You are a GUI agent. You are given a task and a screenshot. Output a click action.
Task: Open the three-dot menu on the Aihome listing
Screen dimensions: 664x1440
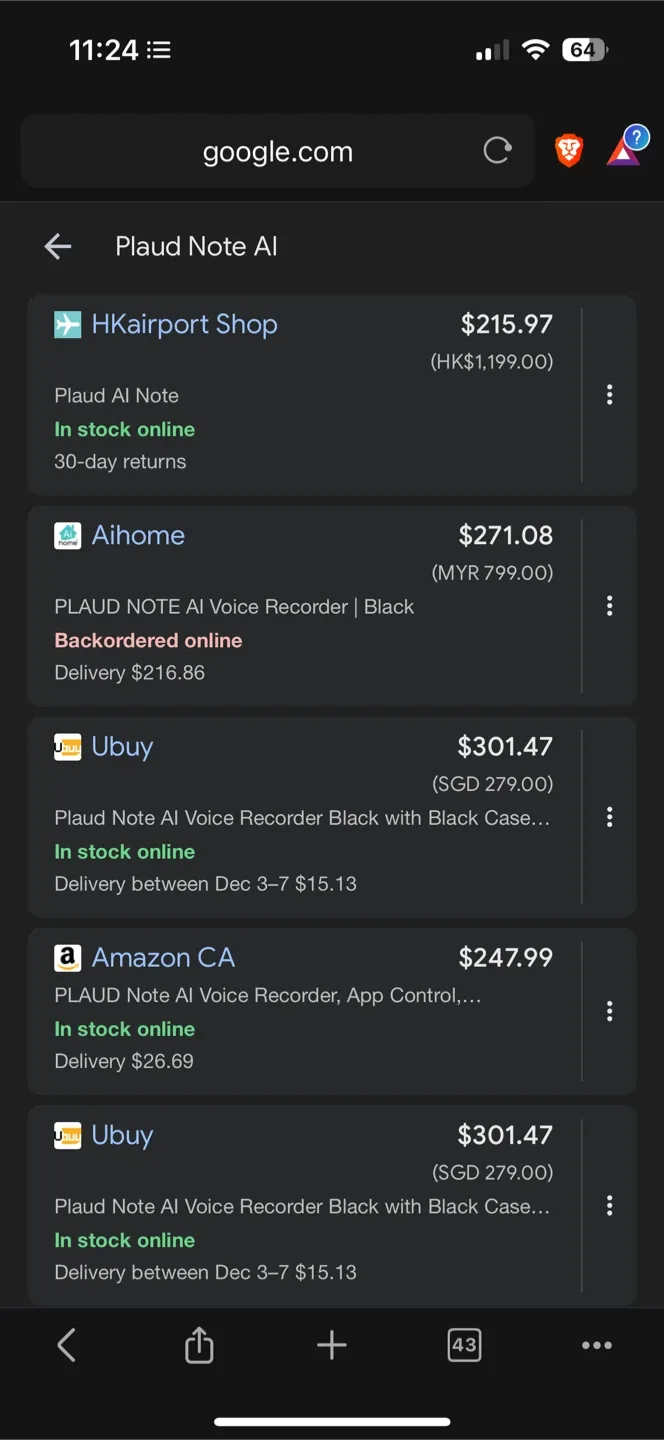[609, 605]
